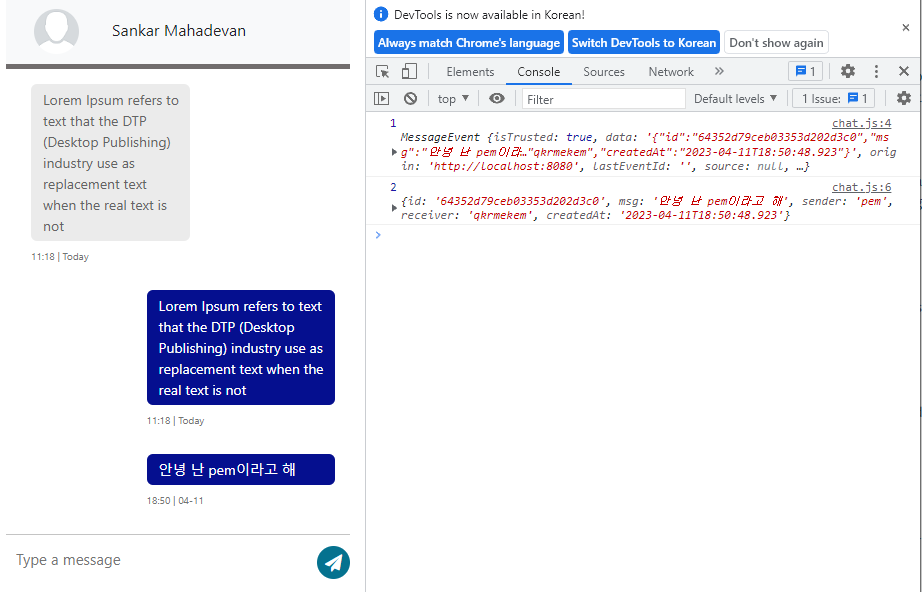Clear the console output

[410, 99]
